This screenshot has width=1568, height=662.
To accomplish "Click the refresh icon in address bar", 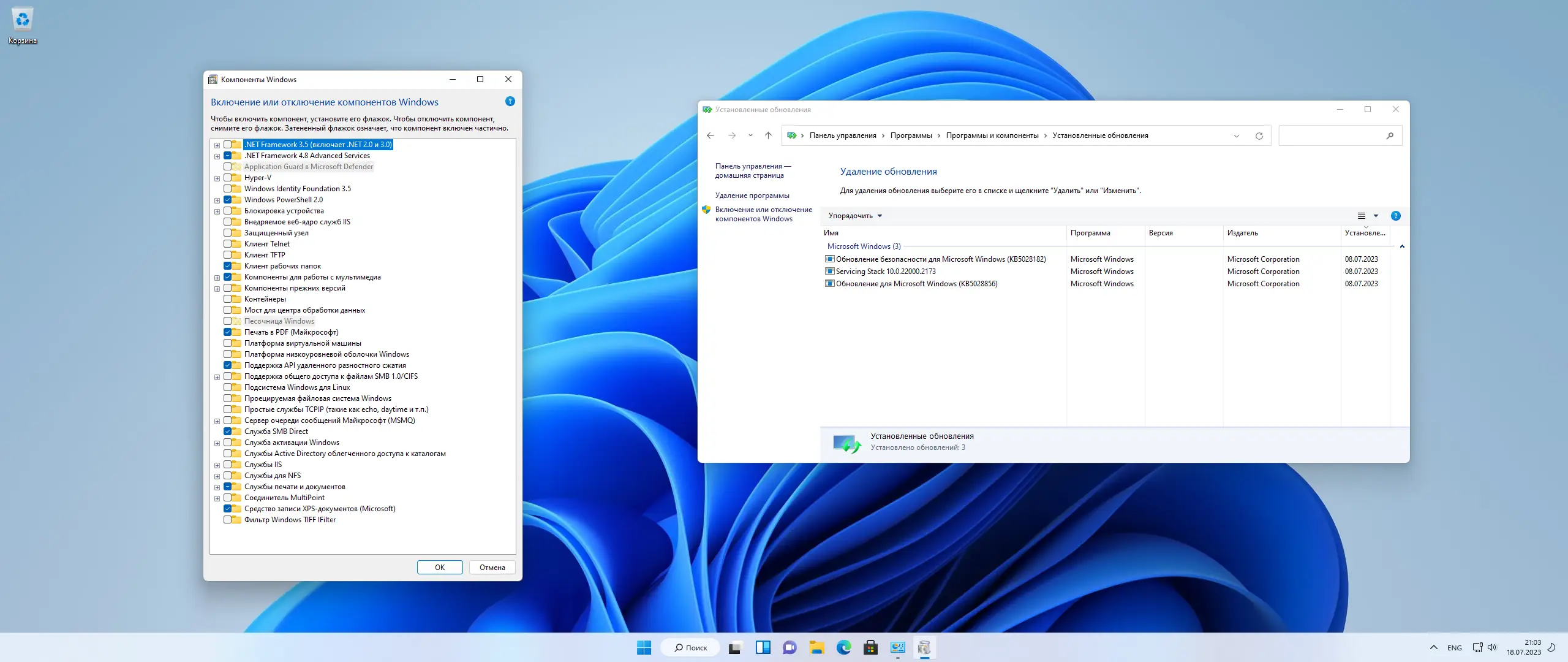I will [x=1259, y=135].
